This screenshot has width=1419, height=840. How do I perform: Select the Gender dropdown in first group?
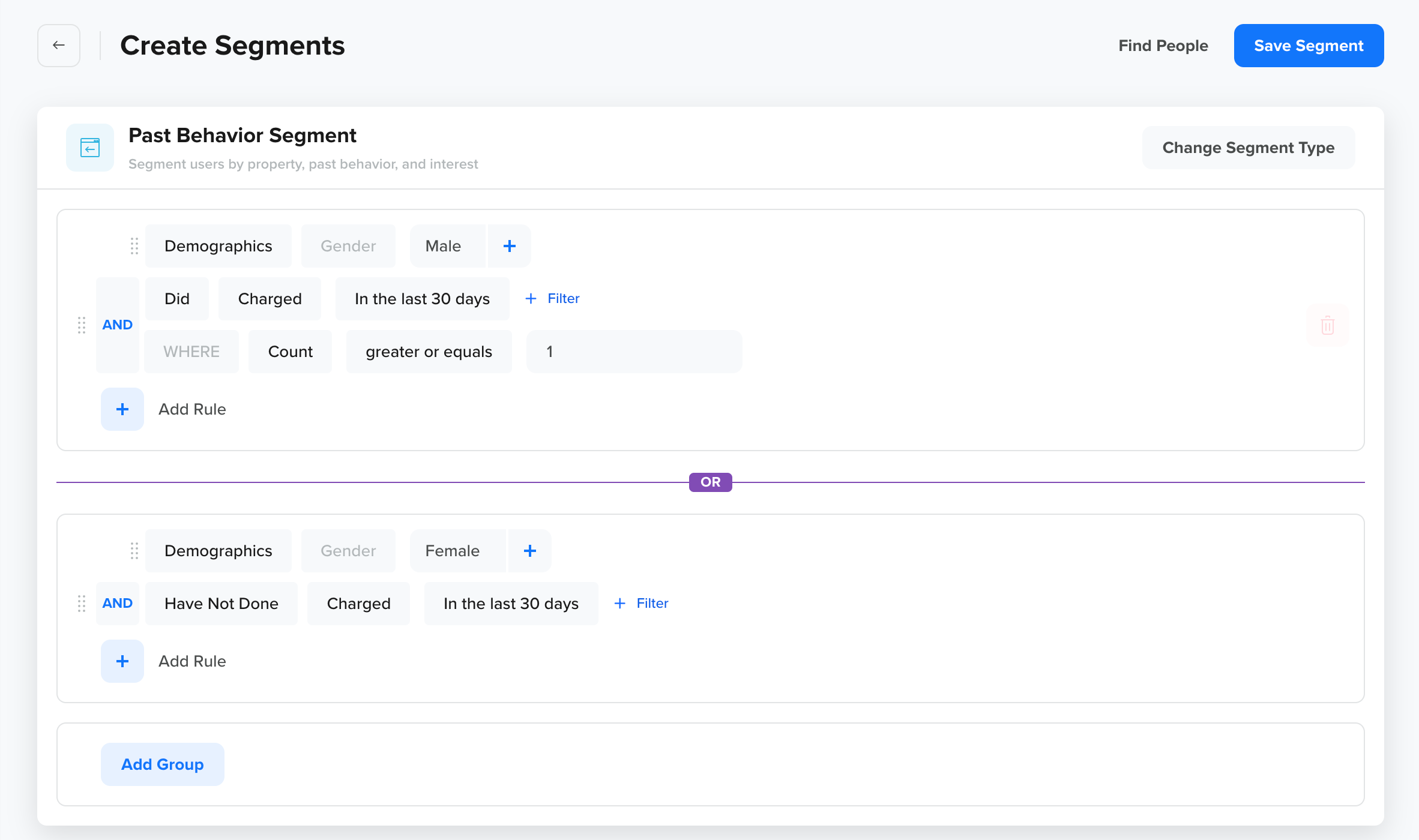pos(348,246)
